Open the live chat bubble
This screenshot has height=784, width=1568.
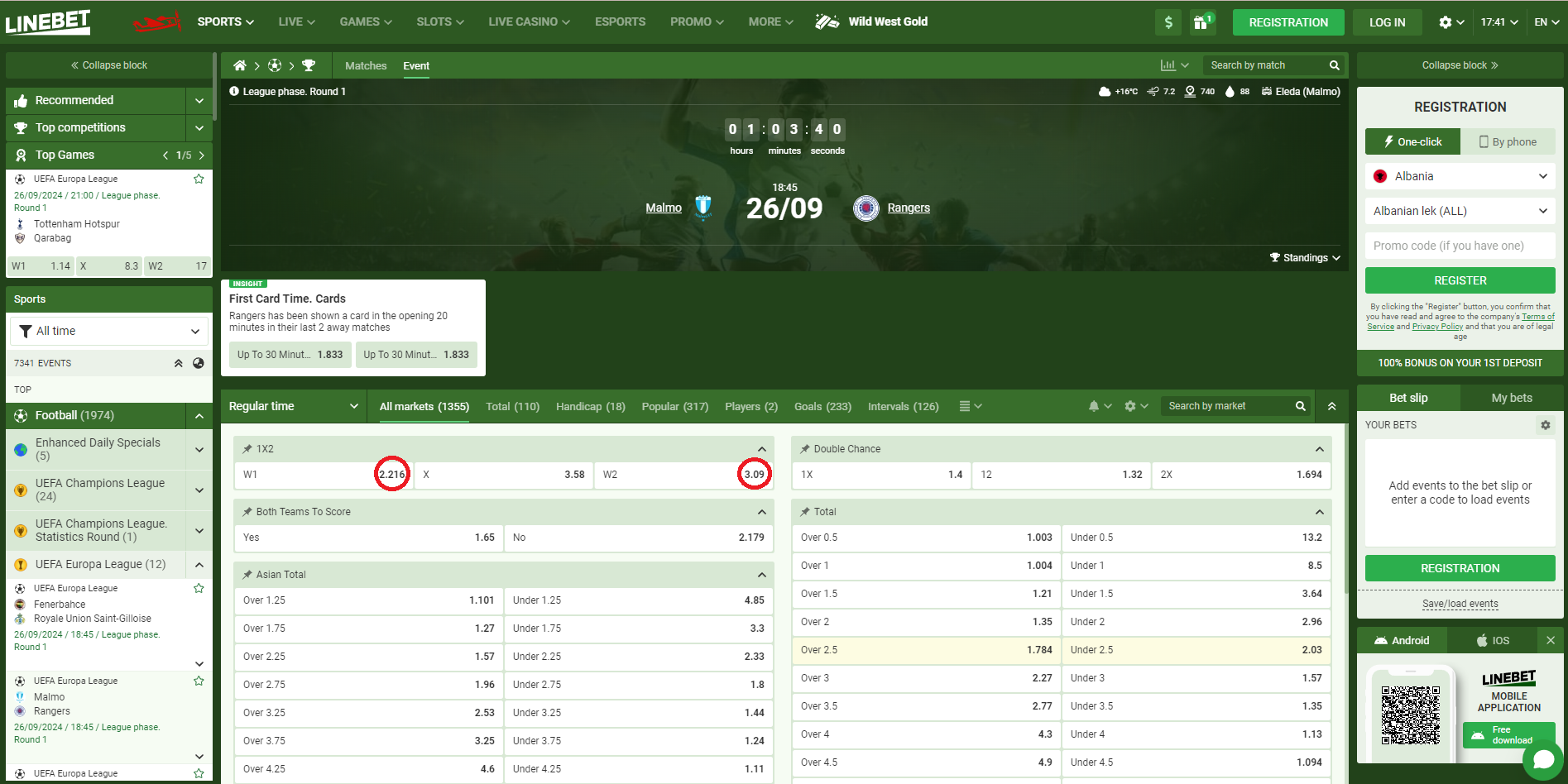(x=1543, y=759)
